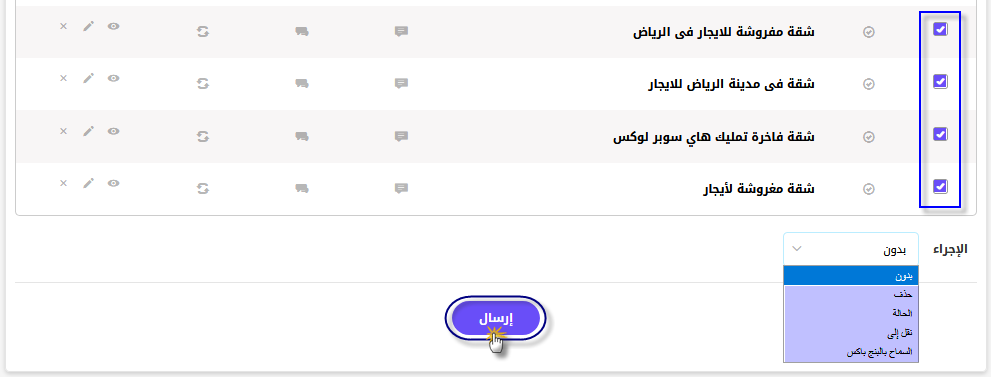The height and width of the screenshot is (377, 991).
Task: Click the eye view icon for شقة مغروشة لأيجار
Action: pos(113,183)
